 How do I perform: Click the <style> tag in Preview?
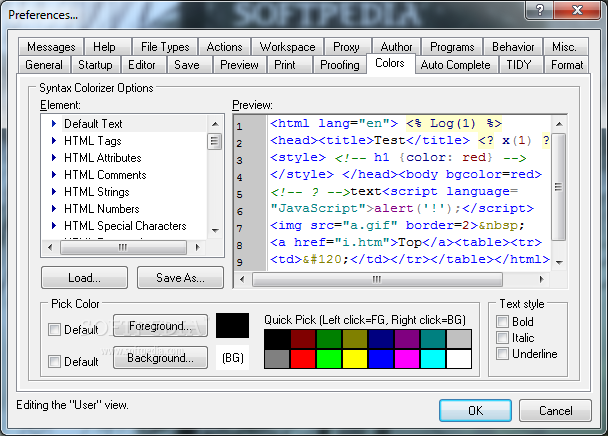click(x=298, y=157)
